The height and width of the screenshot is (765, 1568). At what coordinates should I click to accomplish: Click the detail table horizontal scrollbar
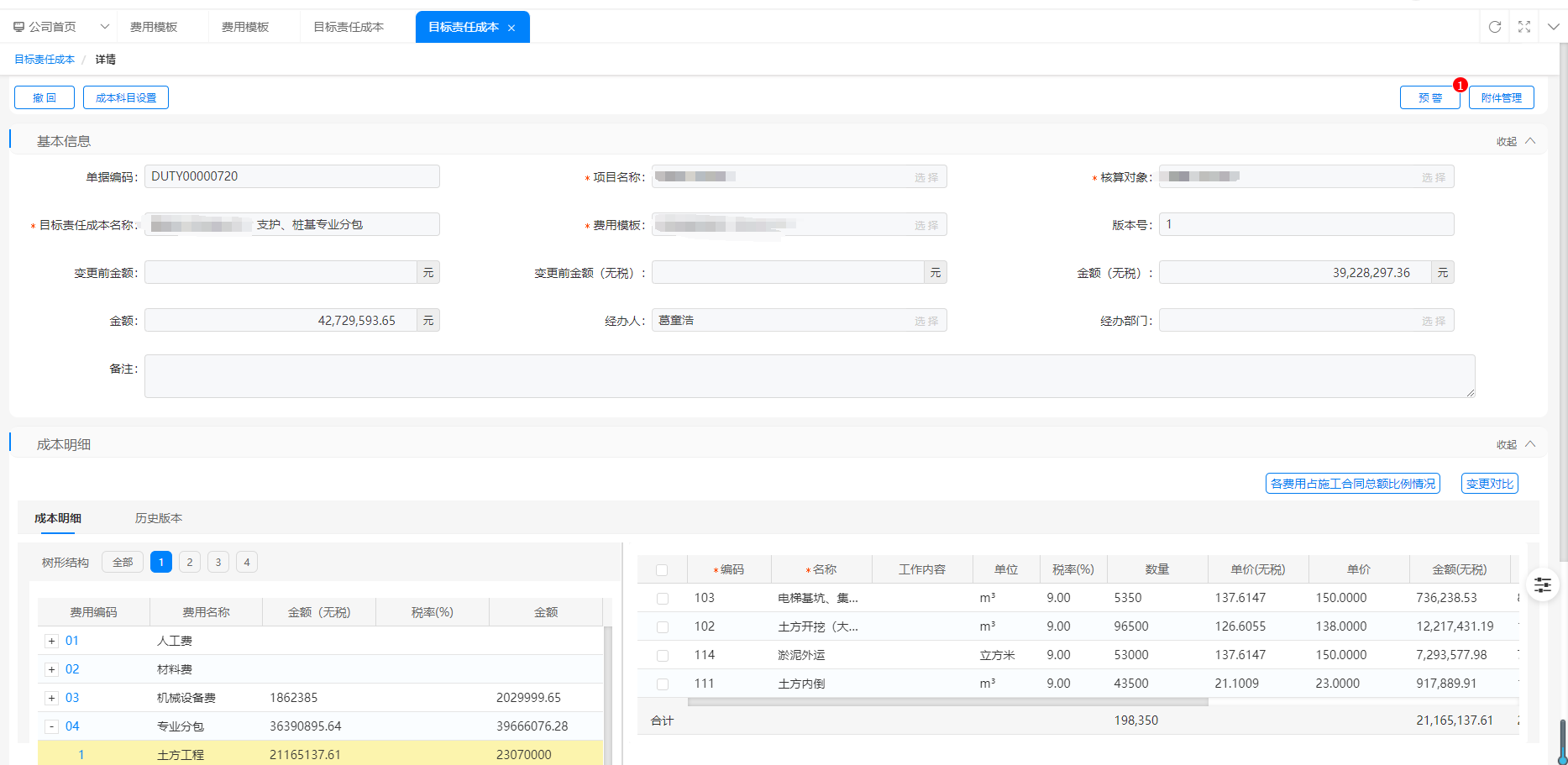(x=947, y=702)
